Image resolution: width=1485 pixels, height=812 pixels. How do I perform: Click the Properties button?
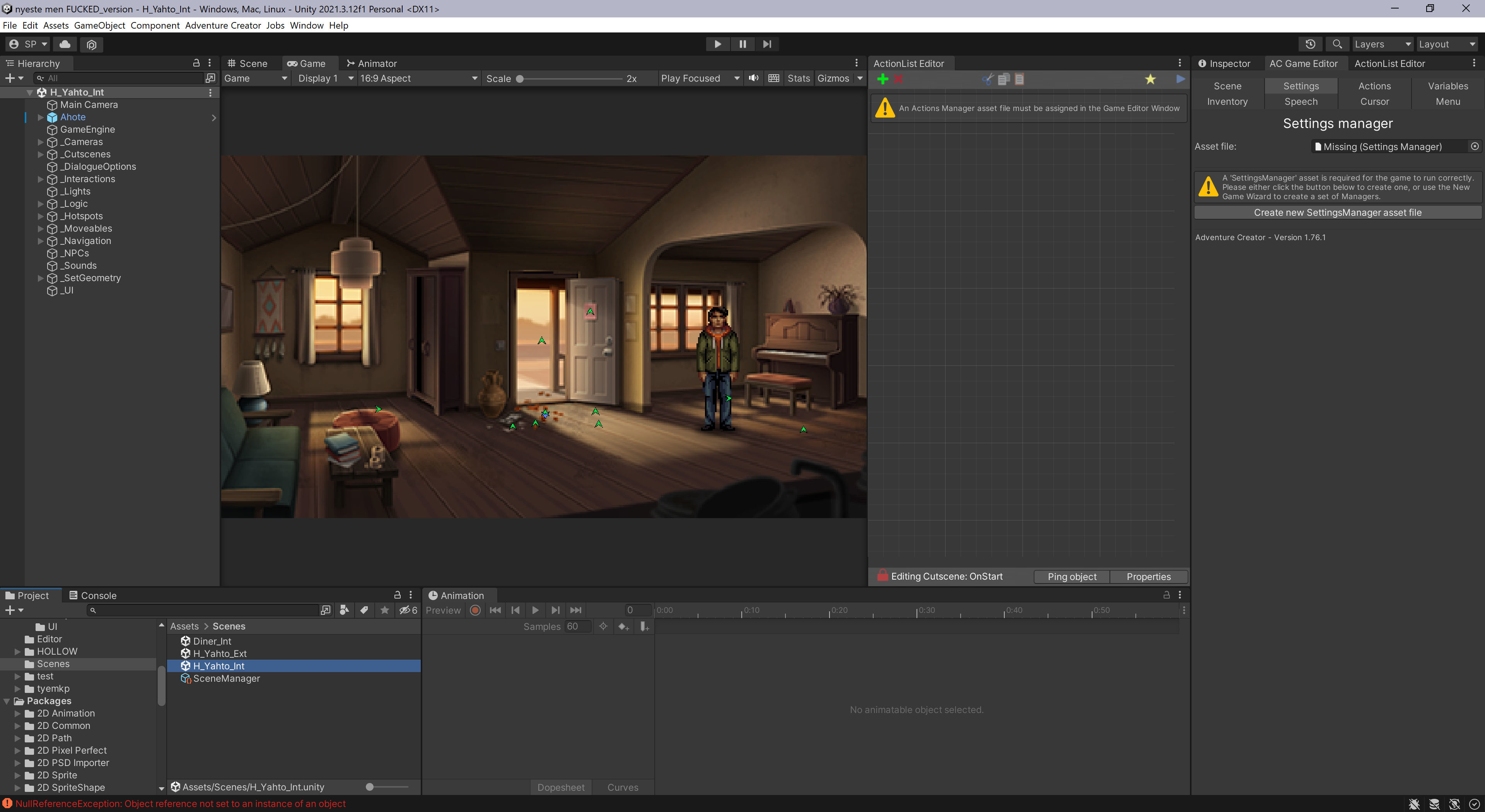[x=1148, y=577]
